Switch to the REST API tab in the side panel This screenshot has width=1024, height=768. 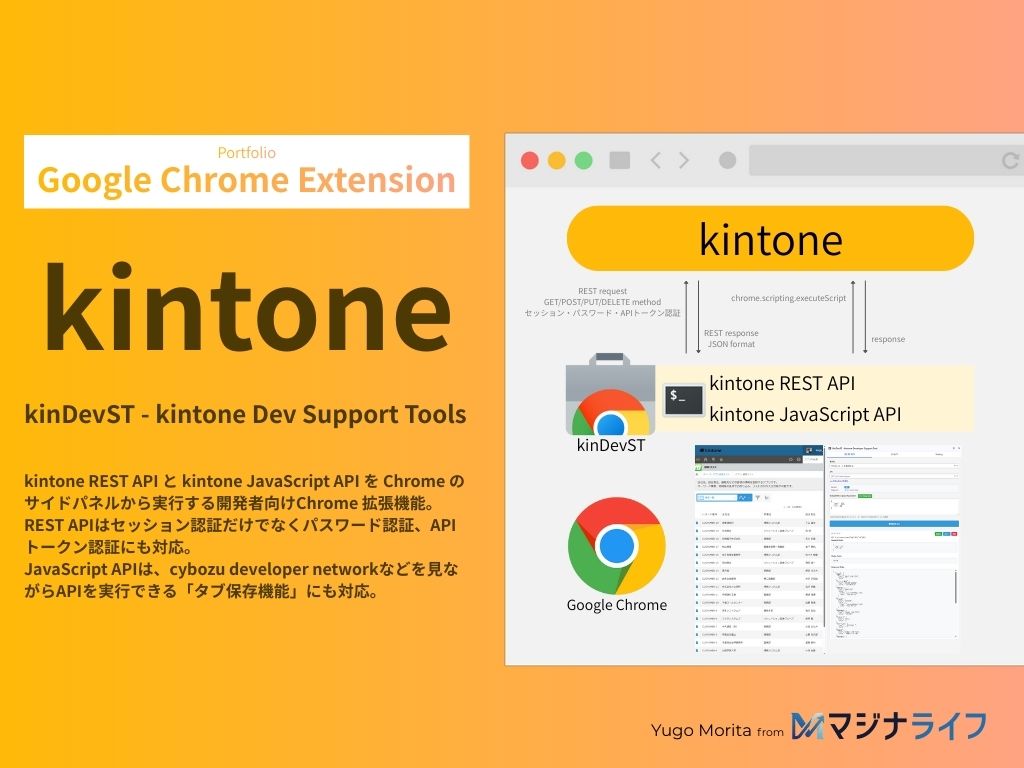[x=850, y=453]
